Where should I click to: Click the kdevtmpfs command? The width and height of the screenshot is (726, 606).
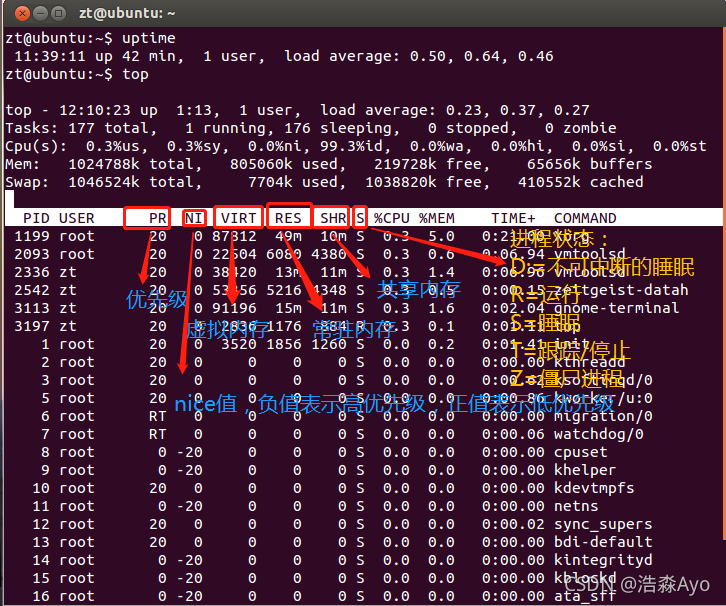click(594, 488)
